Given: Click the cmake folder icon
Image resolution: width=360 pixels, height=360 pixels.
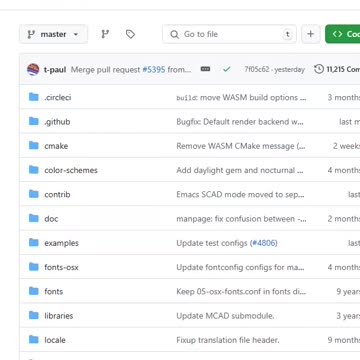Looking at the screenshot, I should [34, 146].
